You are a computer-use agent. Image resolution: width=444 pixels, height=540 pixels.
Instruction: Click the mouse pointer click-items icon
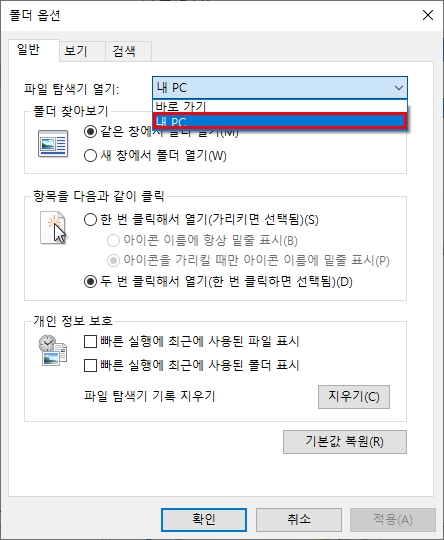pos(53,228)
